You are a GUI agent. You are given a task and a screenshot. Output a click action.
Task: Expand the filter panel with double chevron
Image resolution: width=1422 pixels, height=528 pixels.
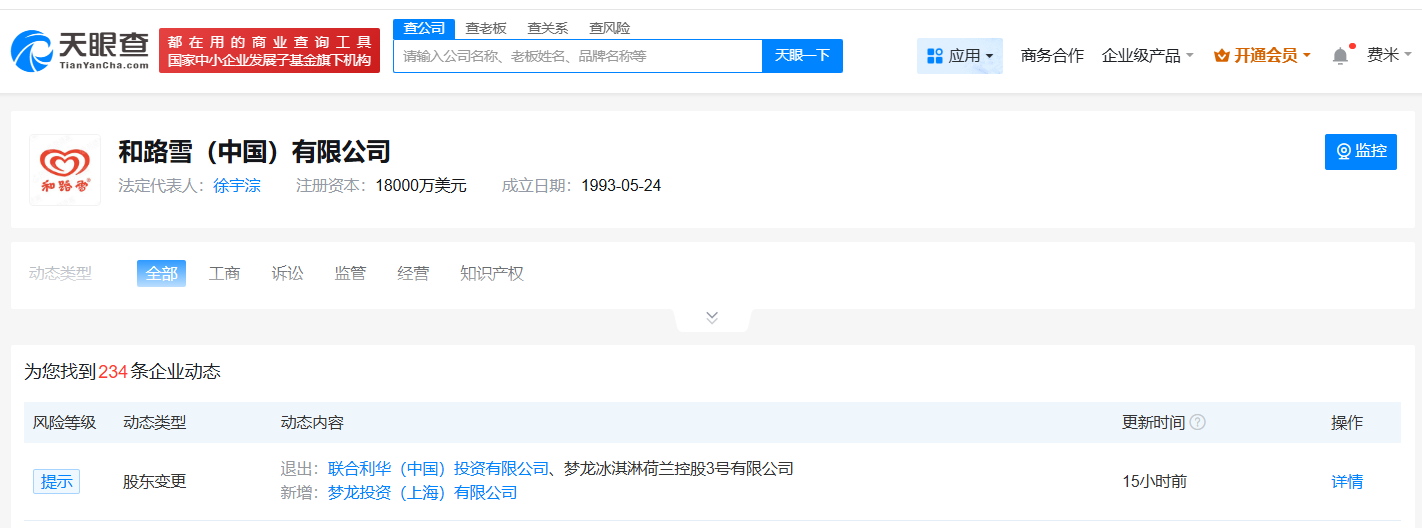(712, 318)
